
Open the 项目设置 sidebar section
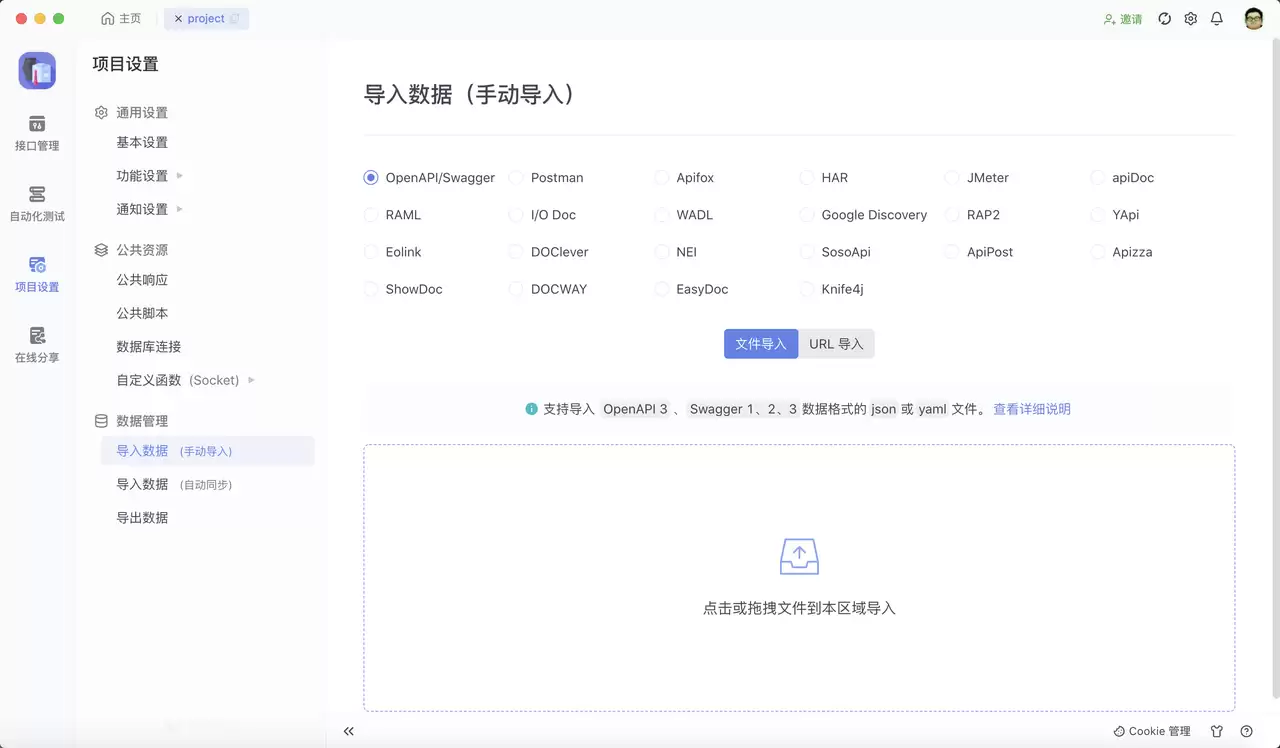click(37, 274)
